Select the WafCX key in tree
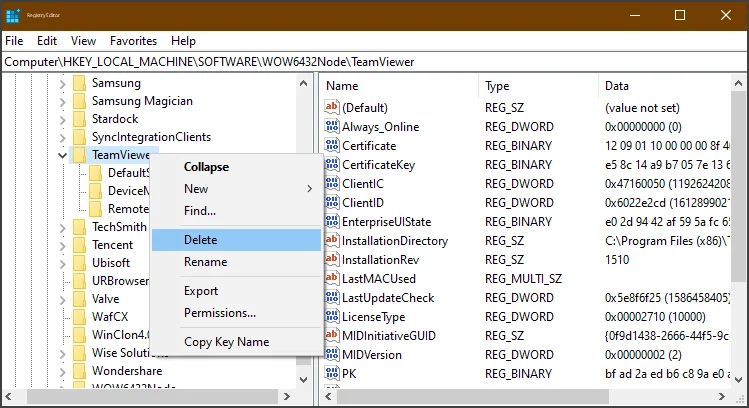 [x=110, y=317]
